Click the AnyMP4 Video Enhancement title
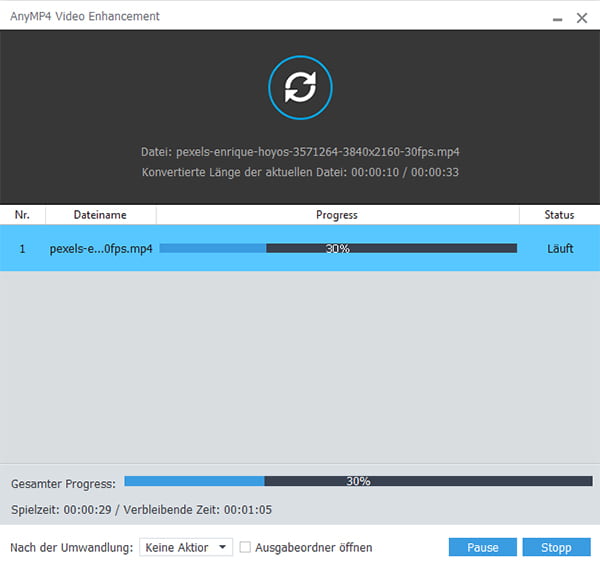The height and width of the screenshot is (571, 600). click(x=85, y=16)
